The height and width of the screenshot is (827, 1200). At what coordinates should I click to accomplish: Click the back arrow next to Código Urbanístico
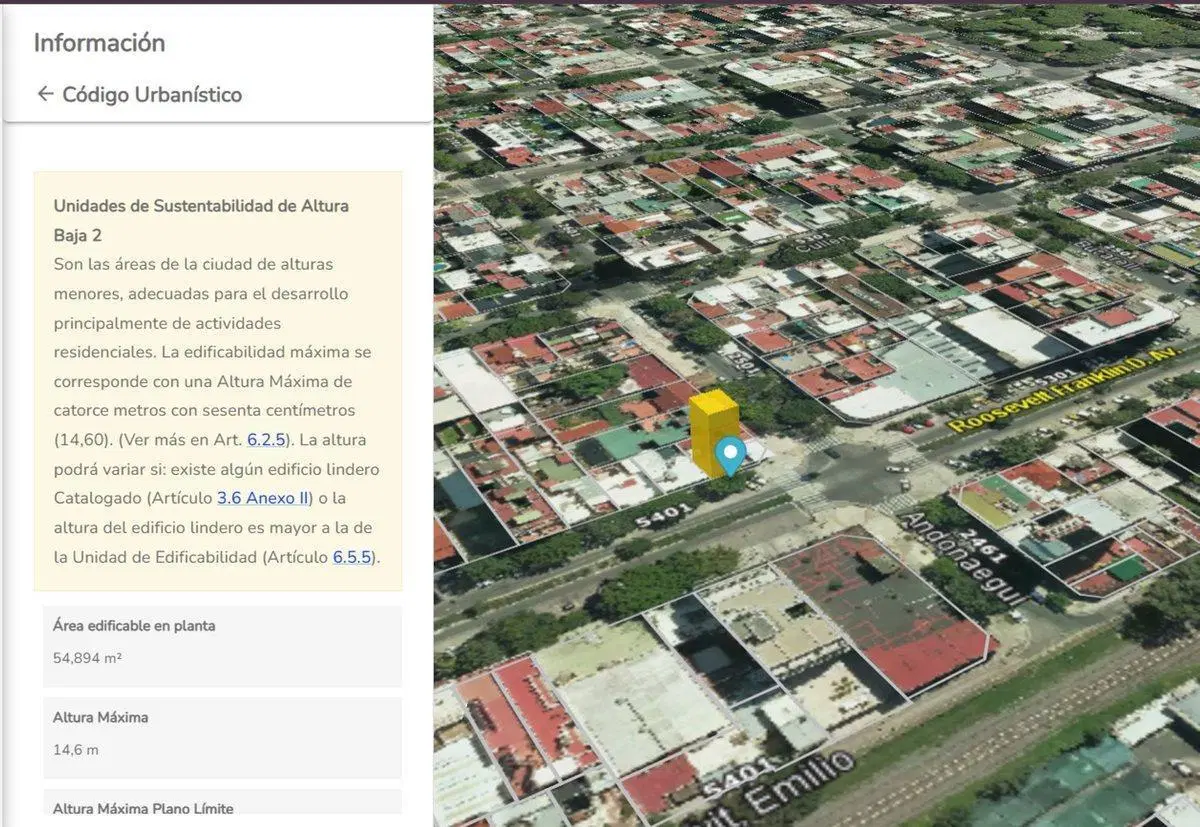pyautogui.click(x=45, y=94)
